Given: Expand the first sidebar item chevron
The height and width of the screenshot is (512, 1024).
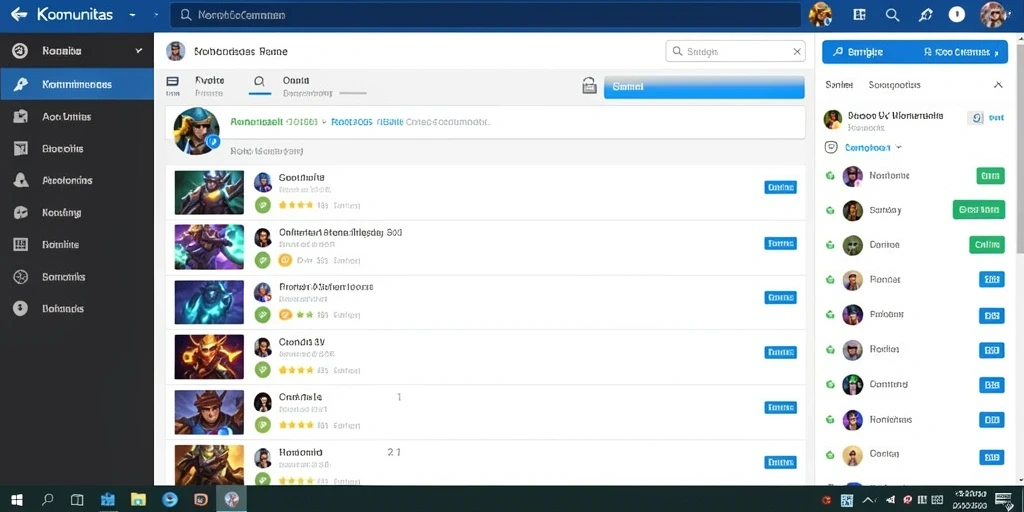Looking at the screenshot, I should coord(138,50).
